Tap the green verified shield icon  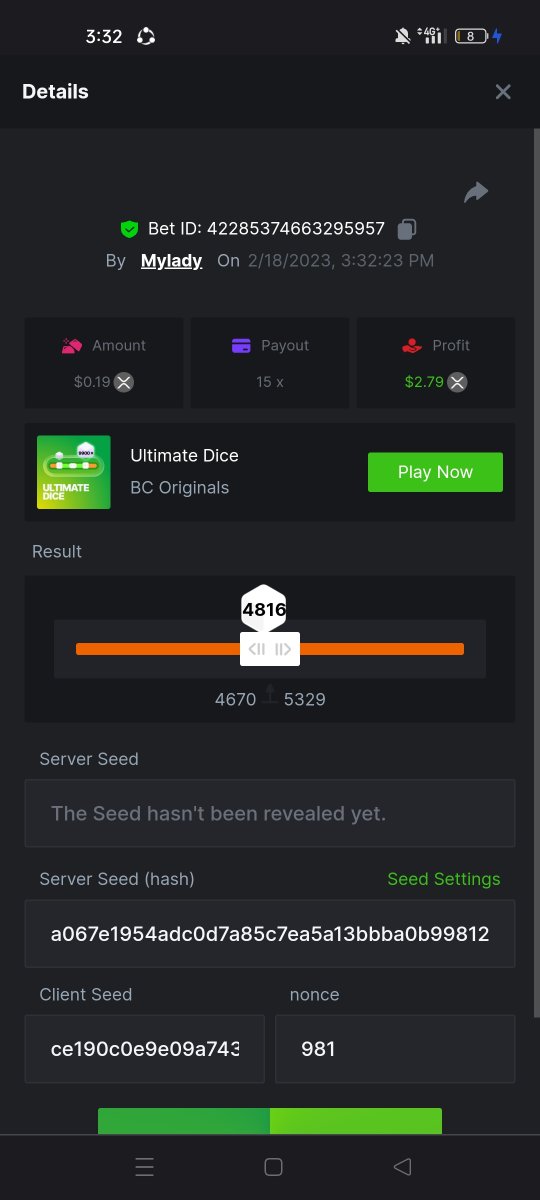coord(129,229)
